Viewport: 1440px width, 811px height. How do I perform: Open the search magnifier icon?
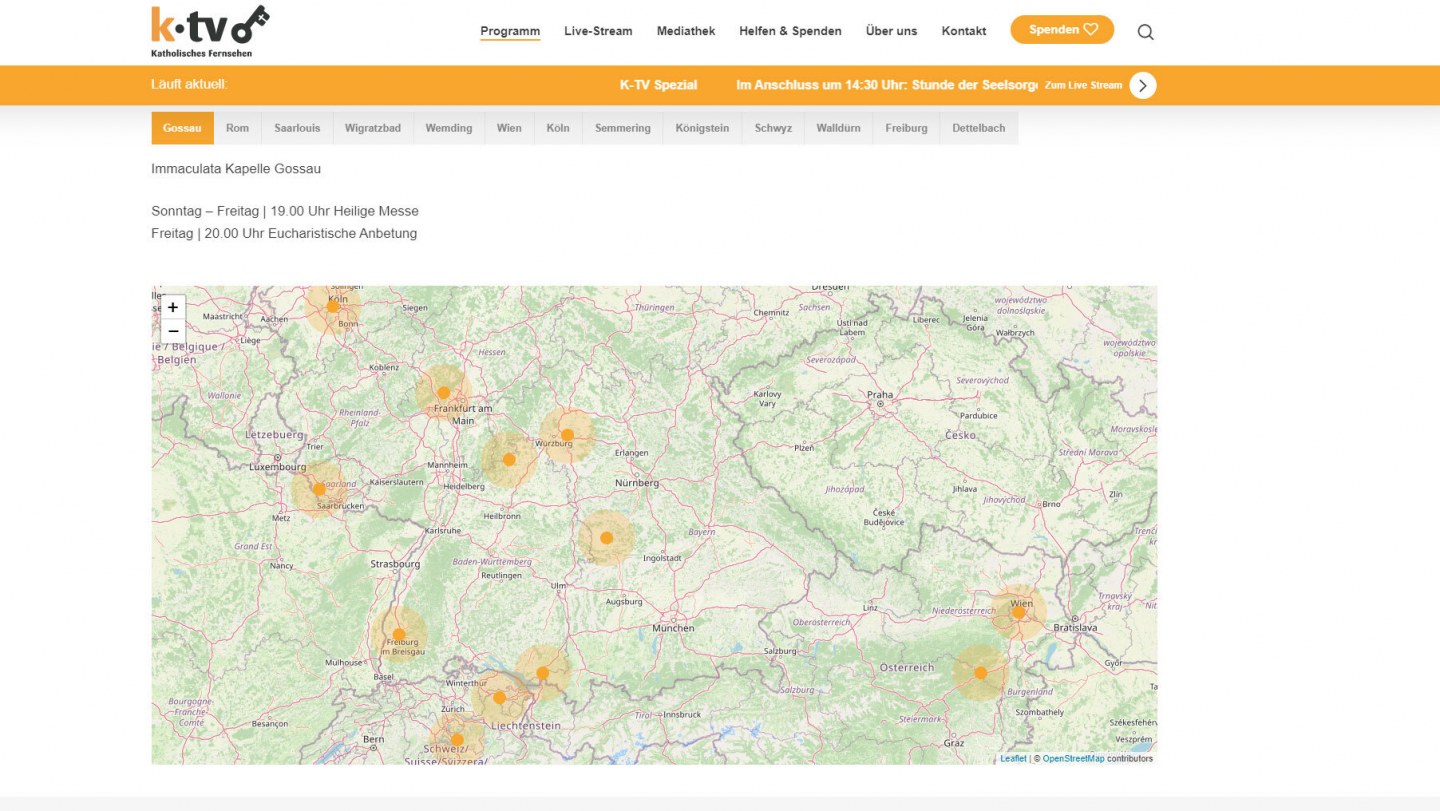coord(1146,32)
